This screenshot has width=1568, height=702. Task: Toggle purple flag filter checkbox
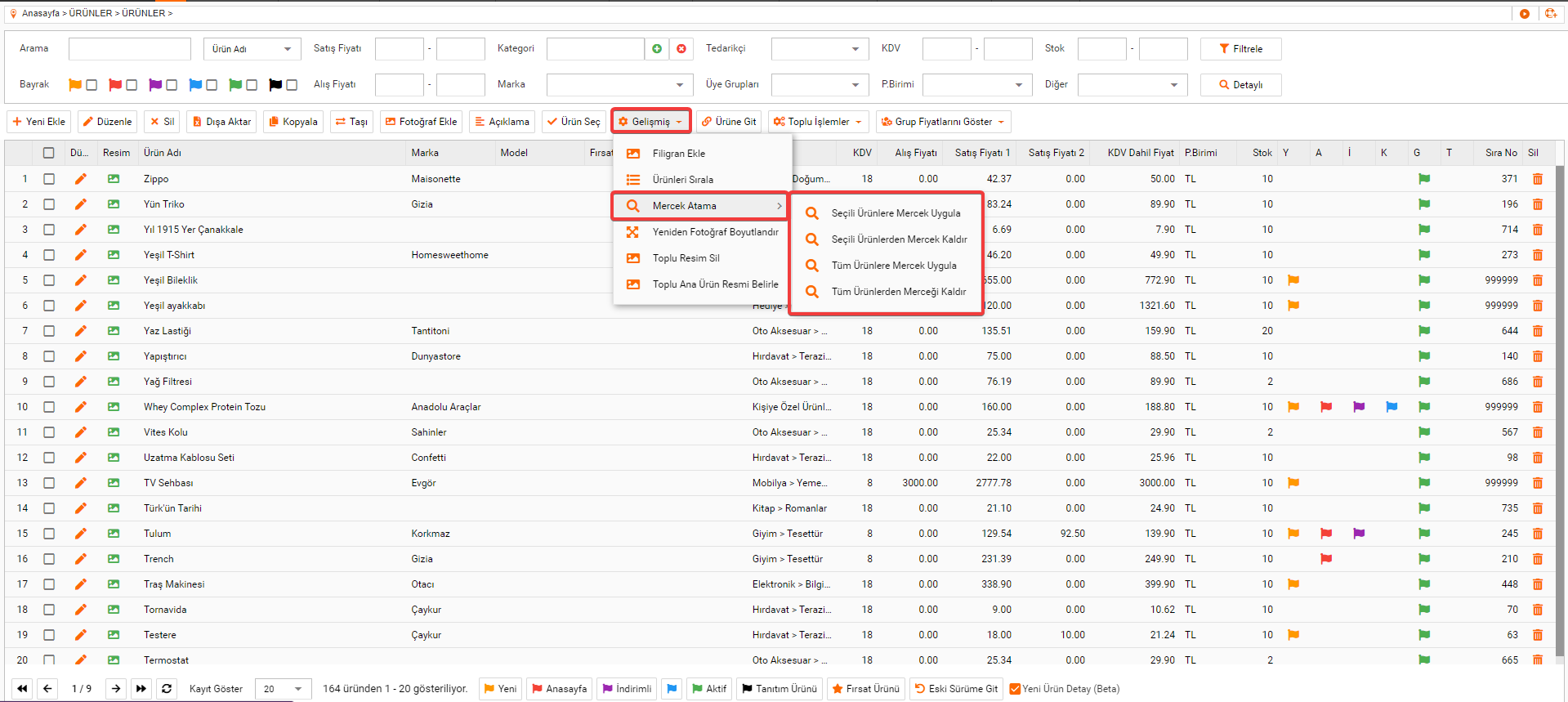[172, 85]
